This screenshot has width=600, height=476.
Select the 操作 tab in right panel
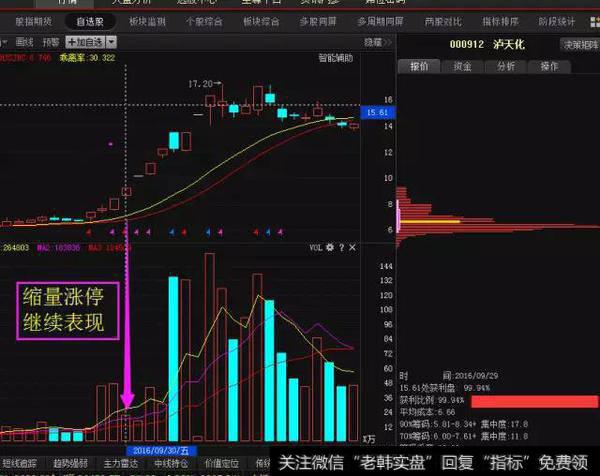click(550, 66)
